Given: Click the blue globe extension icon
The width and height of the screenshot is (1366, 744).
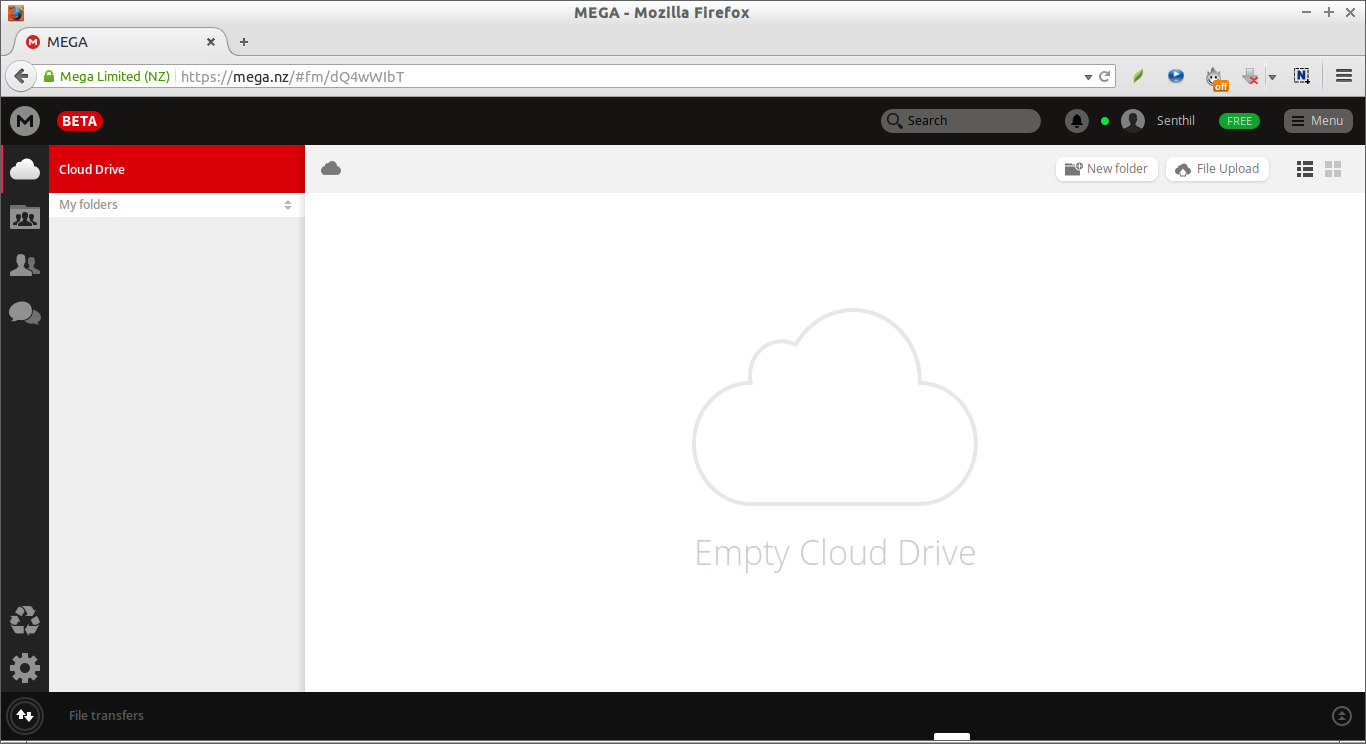Looking at the screenshot, I should point(1176,76).
